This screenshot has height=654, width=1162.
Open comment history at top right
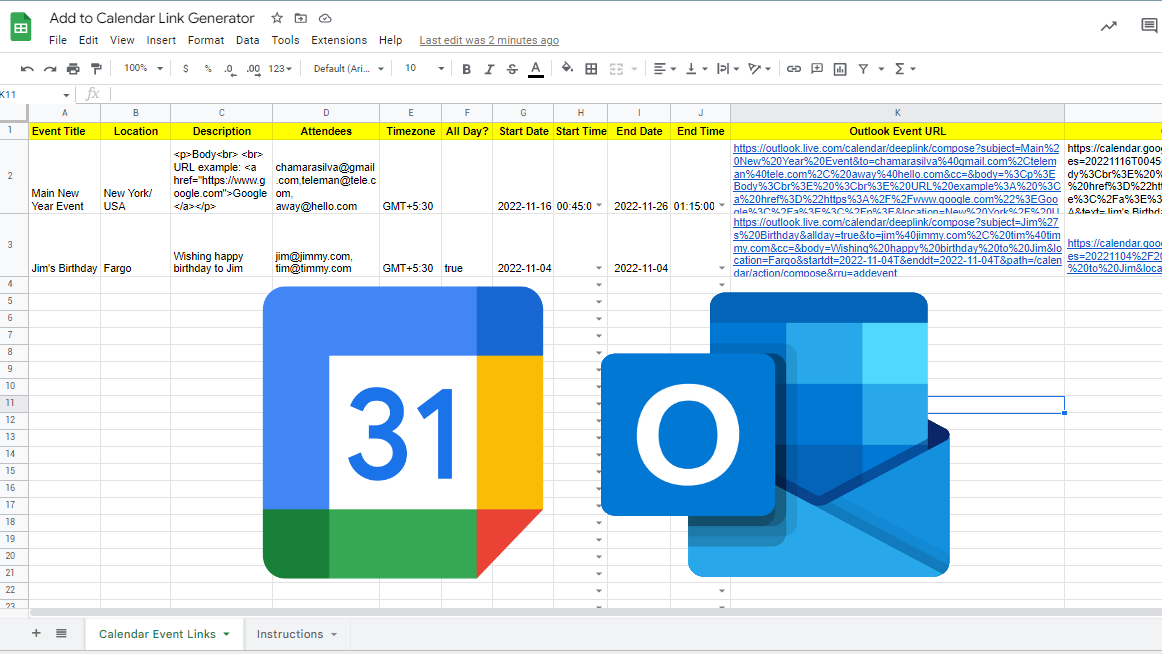coord(1149,27)
